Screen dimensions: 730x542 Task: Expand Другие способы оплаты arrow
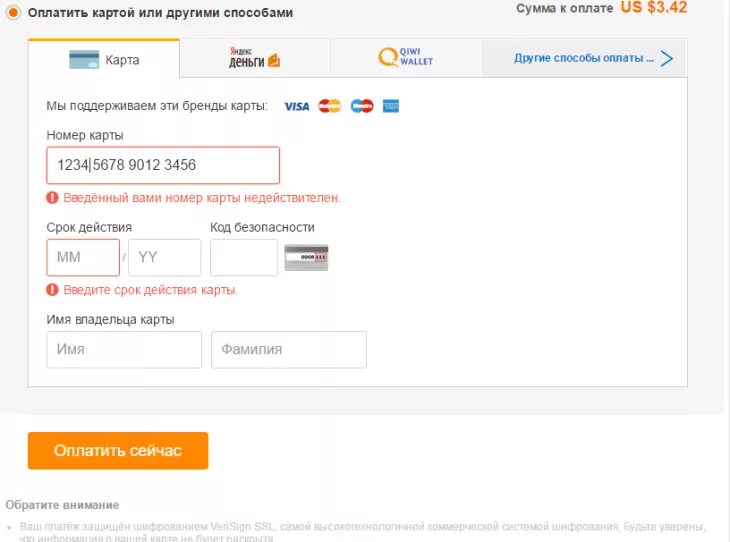pyautogui.click(x=667, y=58)
